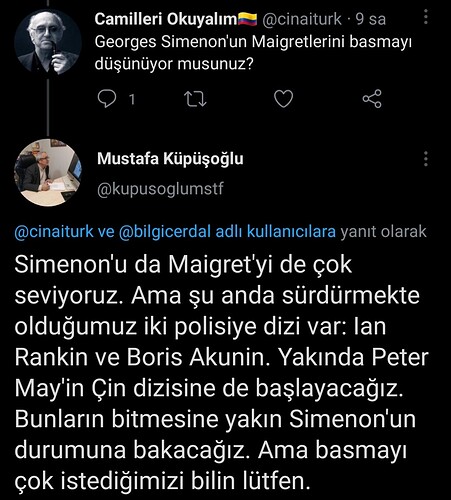Open Mustafa Küpüşoğlu's tweet options menu
This screenshot has width=451, height=500.
(426, 159)
